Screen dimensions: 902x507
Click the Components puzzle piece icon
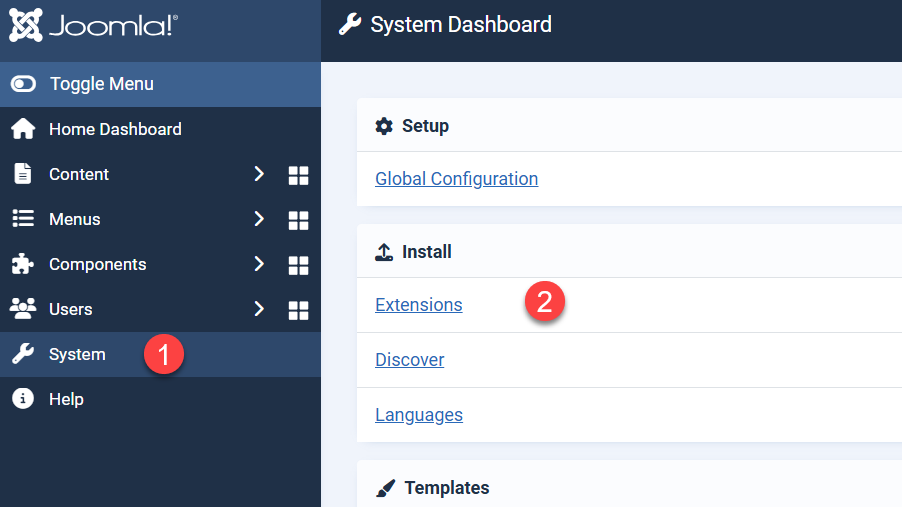(22, 264)
